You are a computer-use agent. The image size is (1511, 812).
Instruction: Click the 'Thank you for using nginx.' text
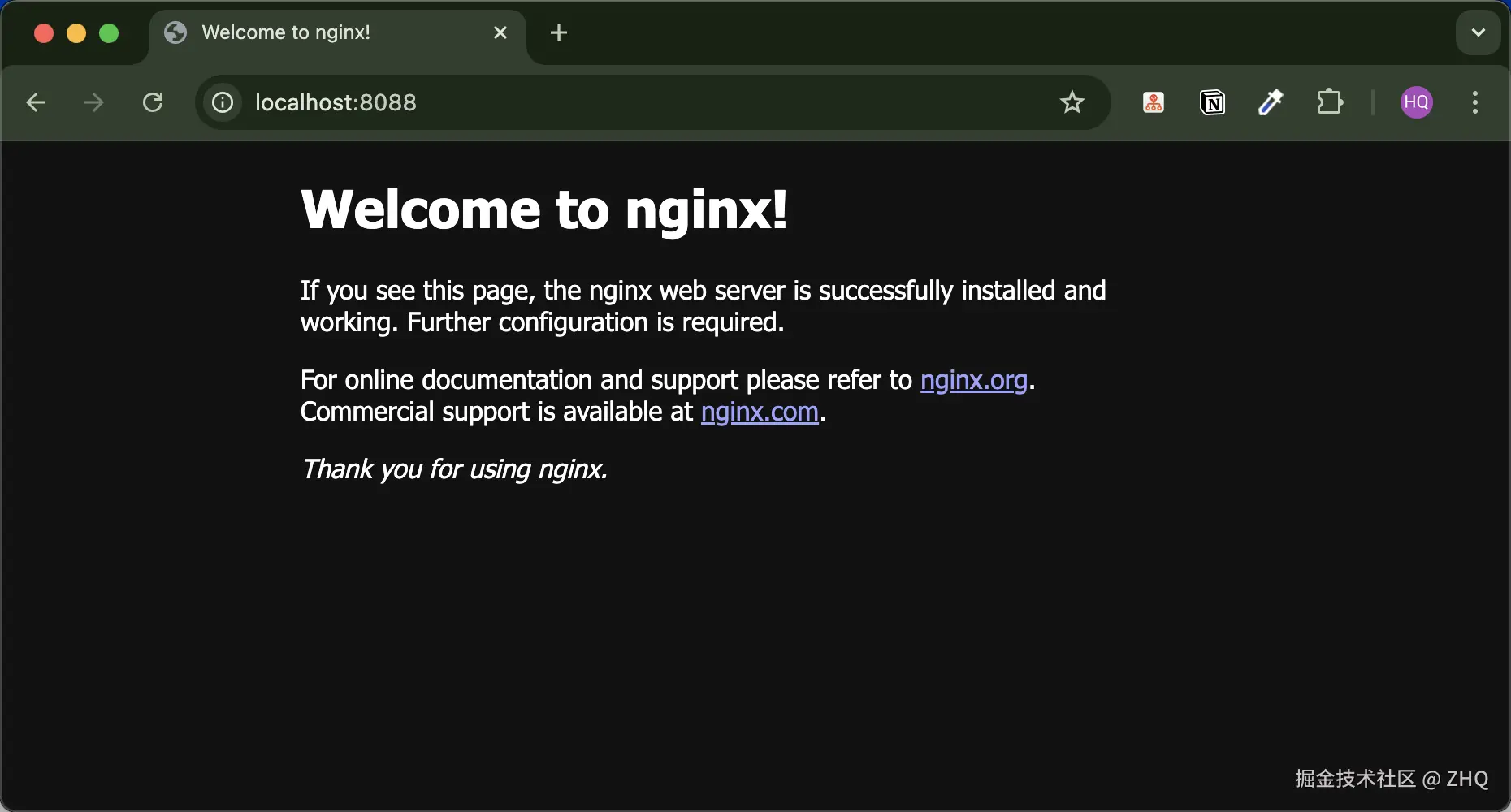click(x=454, y=469)
